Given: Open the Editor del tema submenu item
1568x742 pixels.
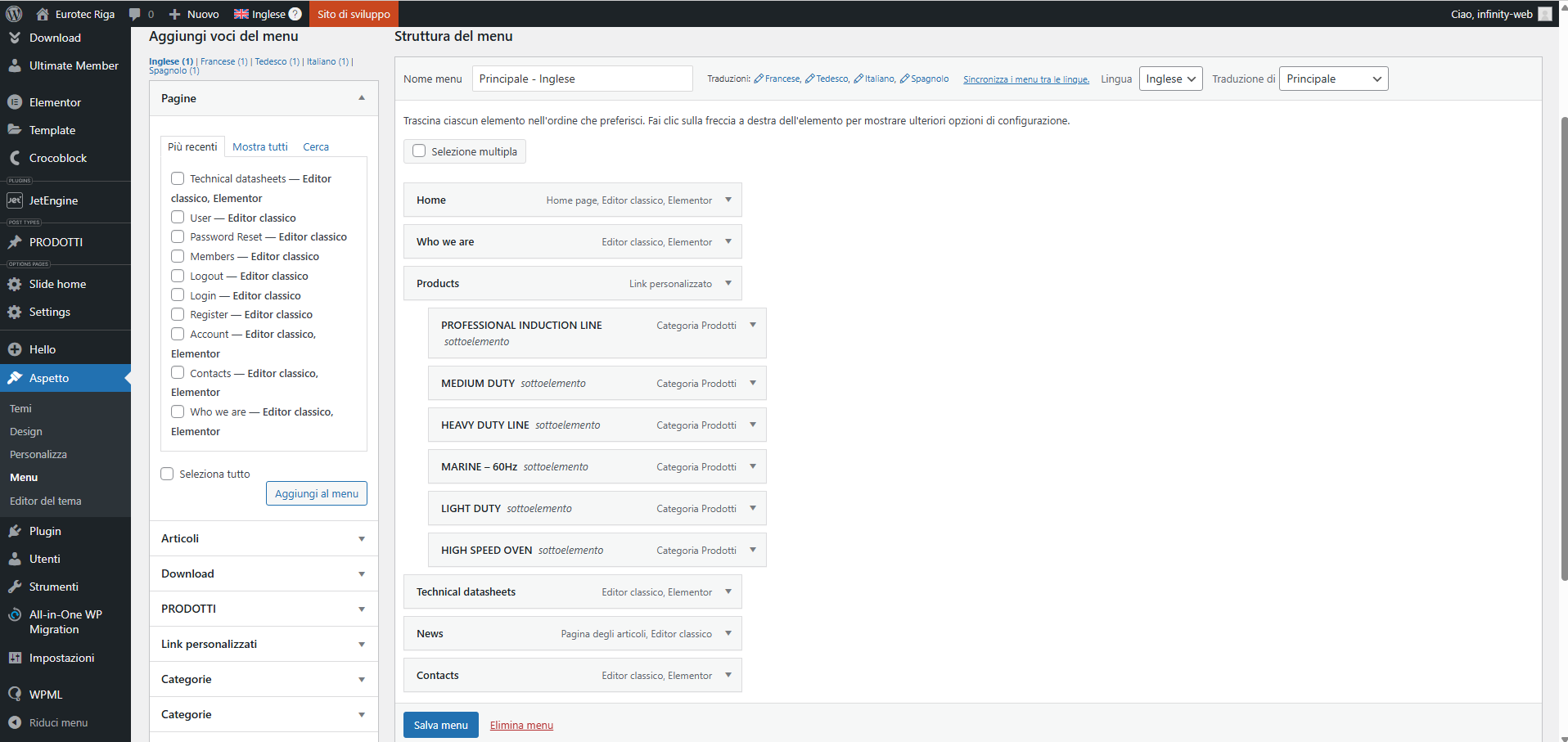Looking at the screenshot, I should pos(46,501).
